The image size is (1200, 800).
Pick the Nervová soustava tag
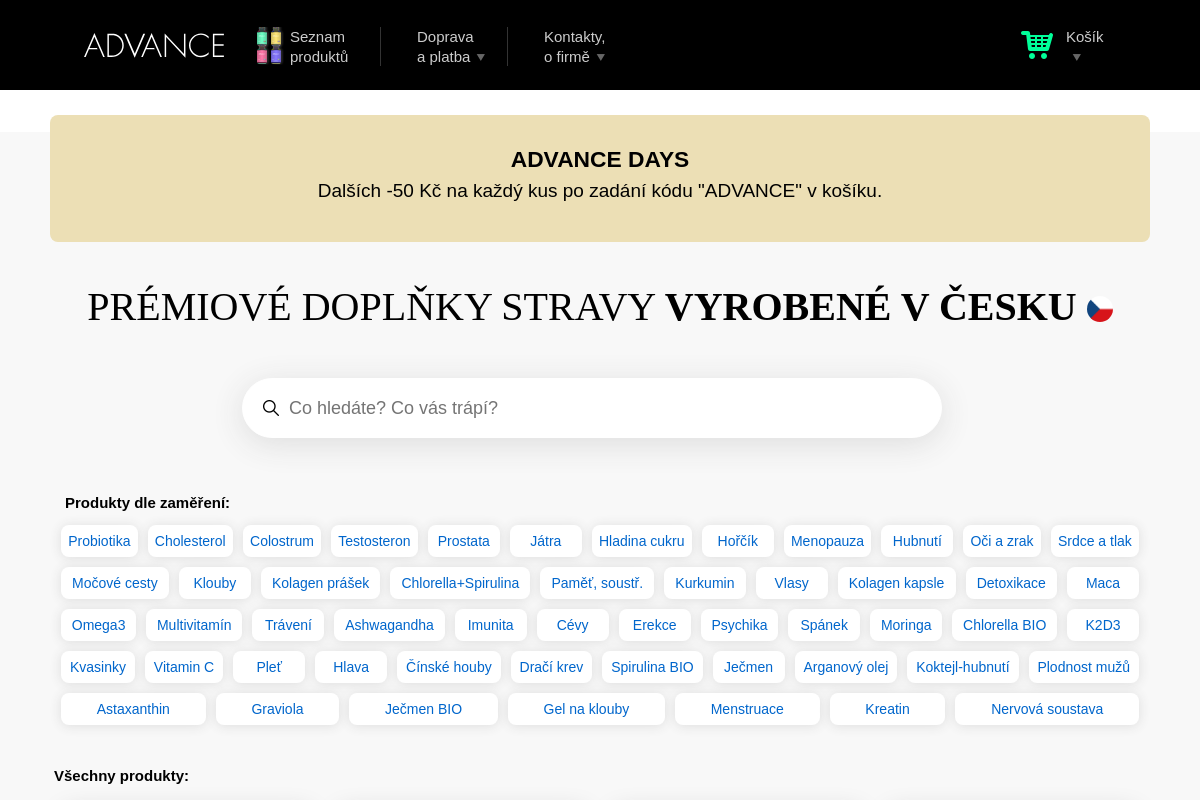1047,709
